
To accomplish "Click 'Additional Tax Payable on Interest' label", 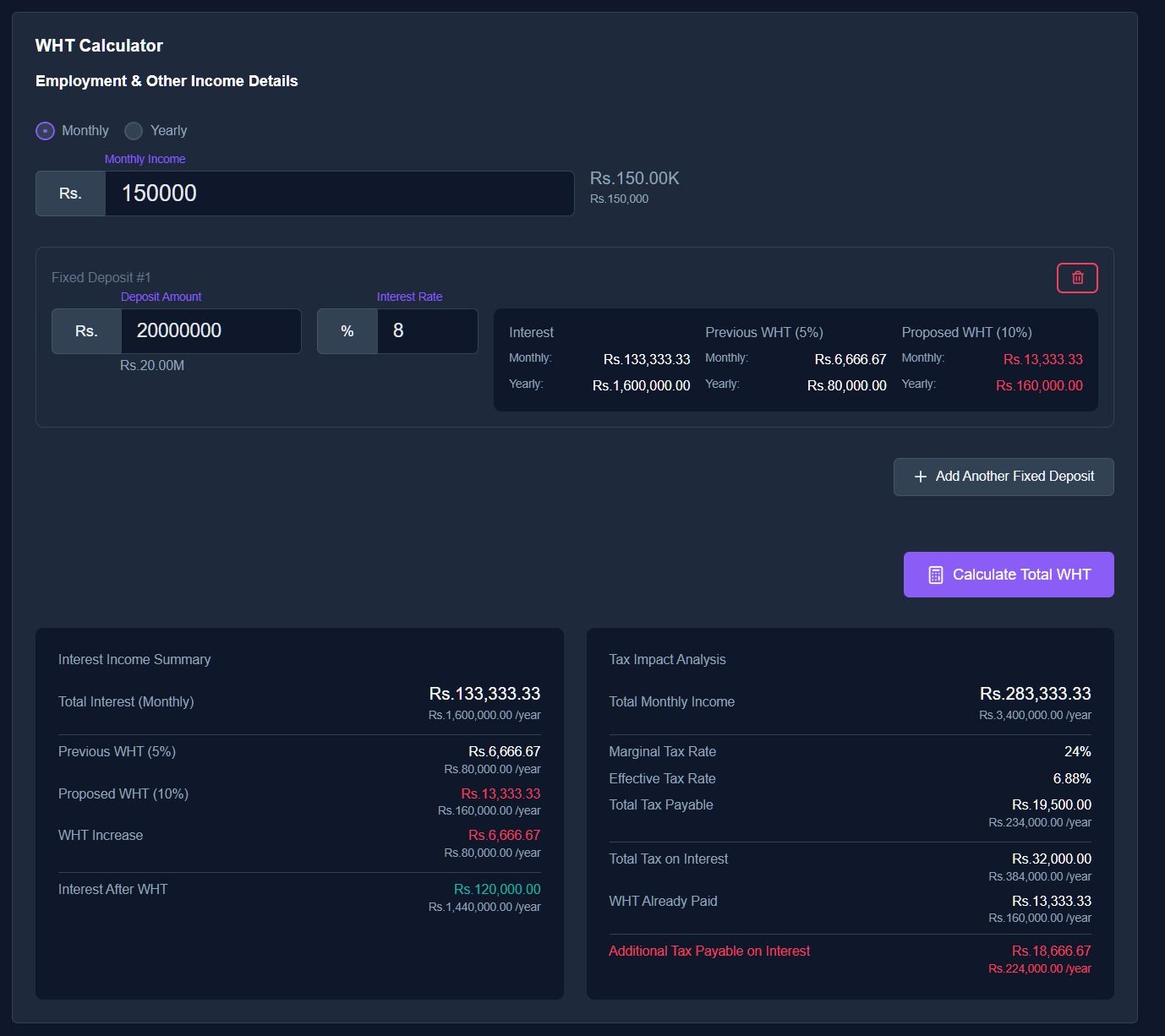I will pyautogui.click(x=709, y=951).
